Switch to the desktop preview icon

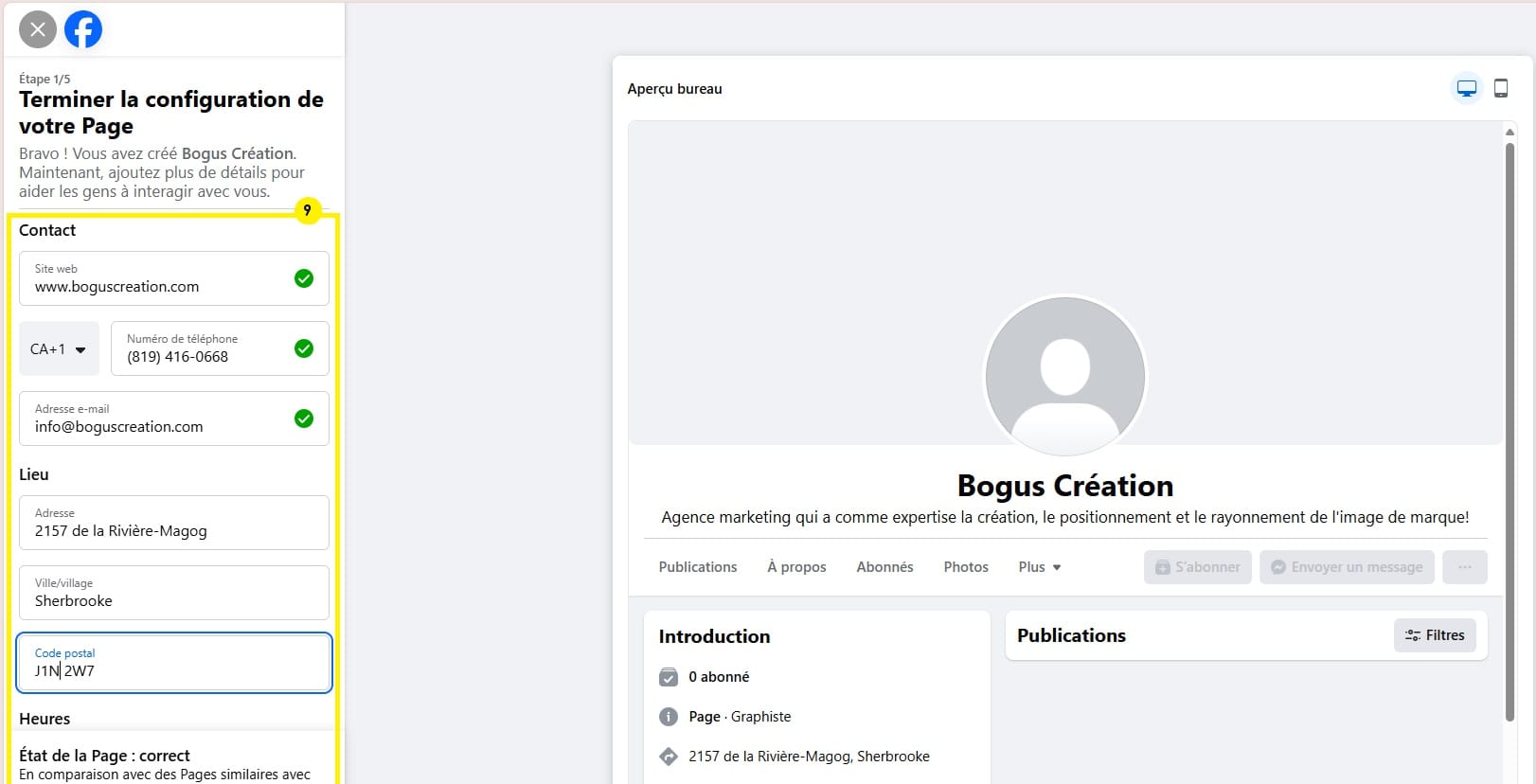pyautogui.click(x=1466, y=88)
